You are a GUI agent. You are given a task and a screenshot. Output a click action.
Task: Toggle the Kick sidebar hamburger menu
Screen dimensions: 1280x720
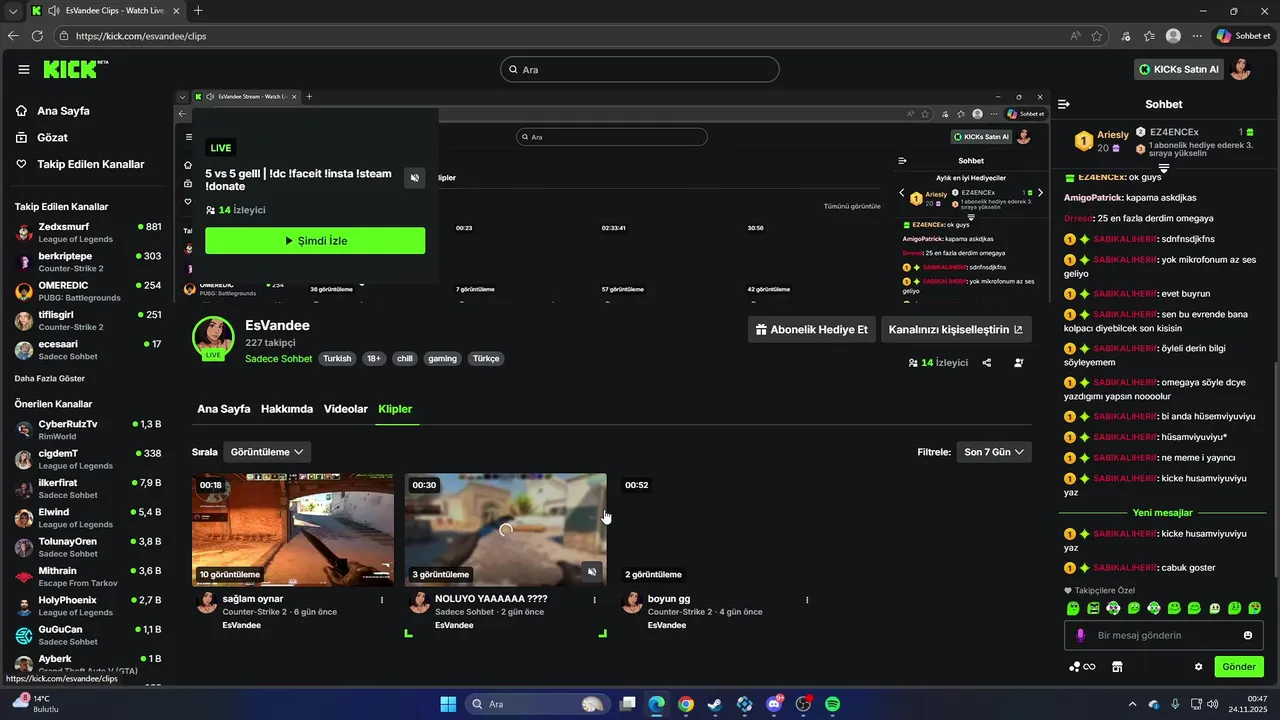pos(24,69)
